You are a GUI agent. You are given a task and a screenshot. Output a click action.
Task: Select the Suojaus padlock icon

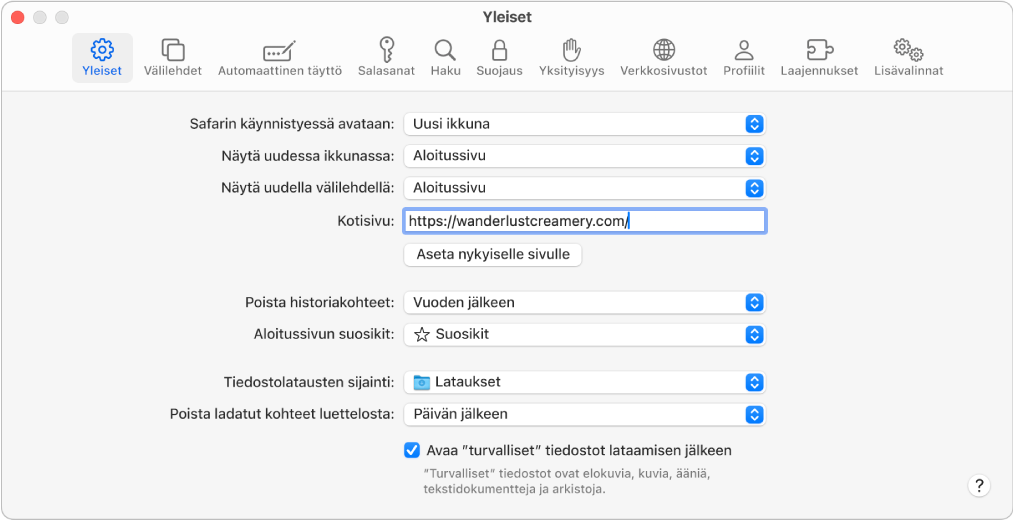coord(498,50)
